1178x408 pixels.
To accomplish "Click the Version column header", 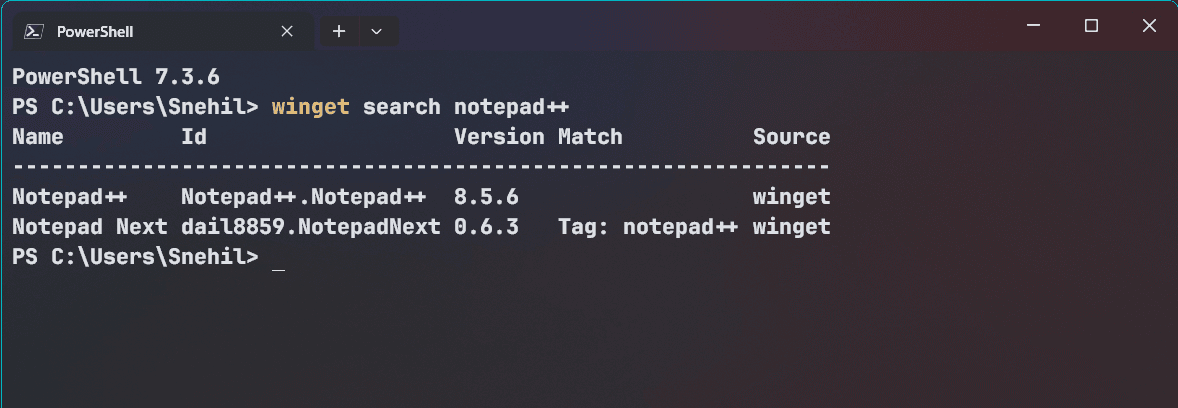I will pos(500,137).
